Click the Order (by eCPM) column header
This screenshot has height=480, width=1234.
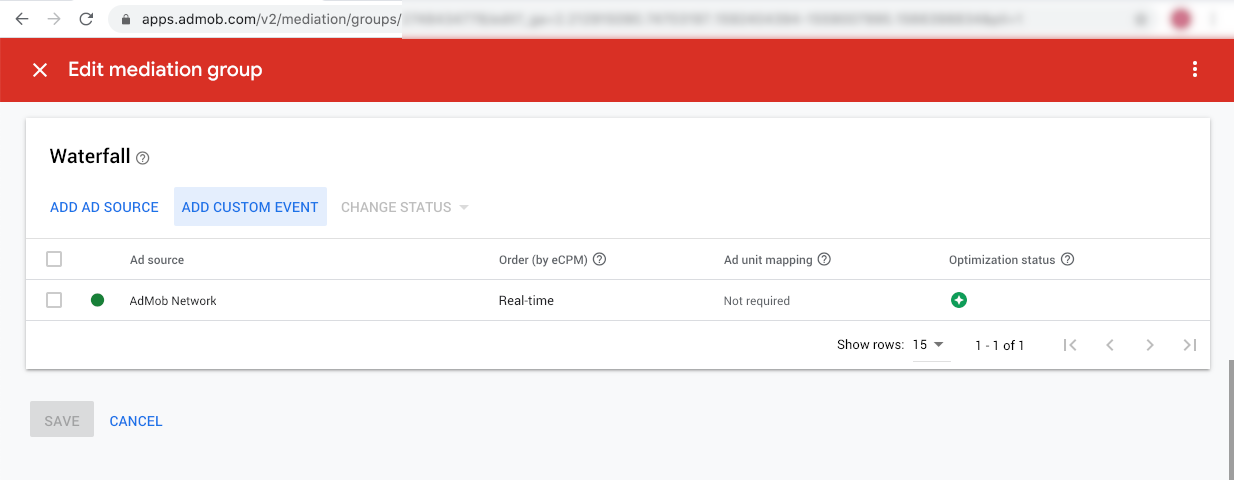[545, 260]
